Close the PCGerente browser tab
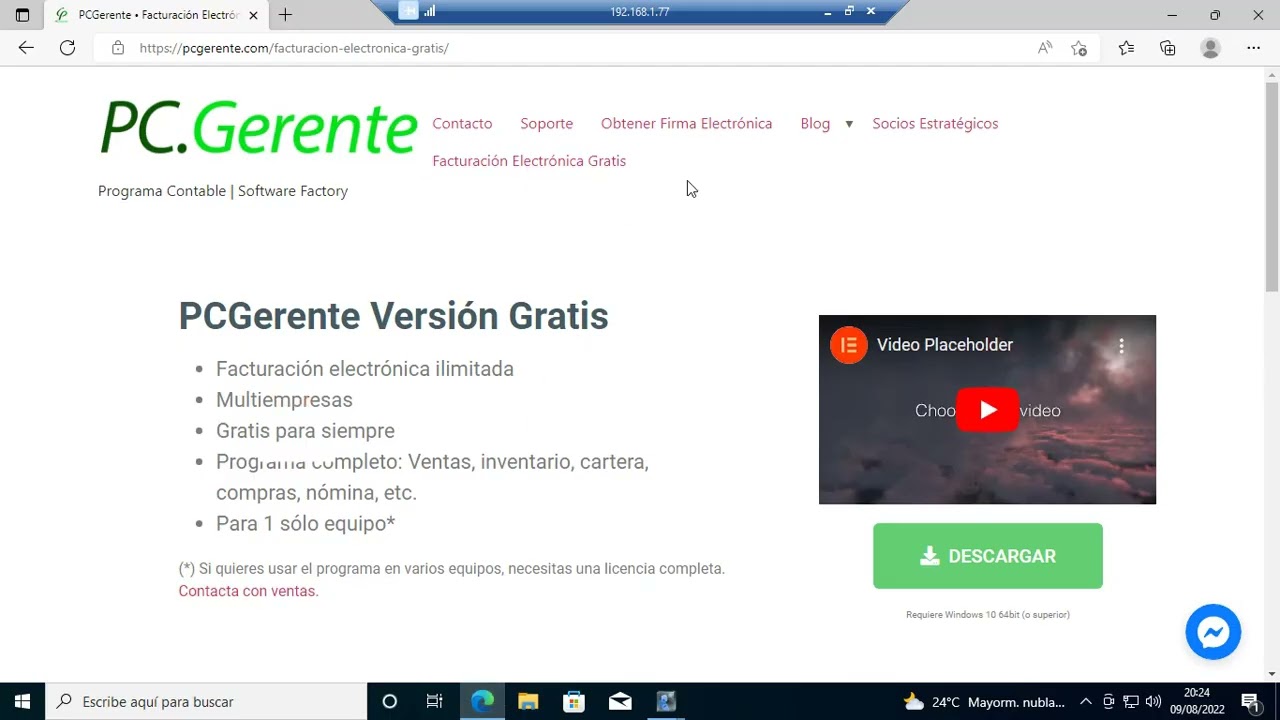Screen dimensions: 1280x720 [253, 15]
